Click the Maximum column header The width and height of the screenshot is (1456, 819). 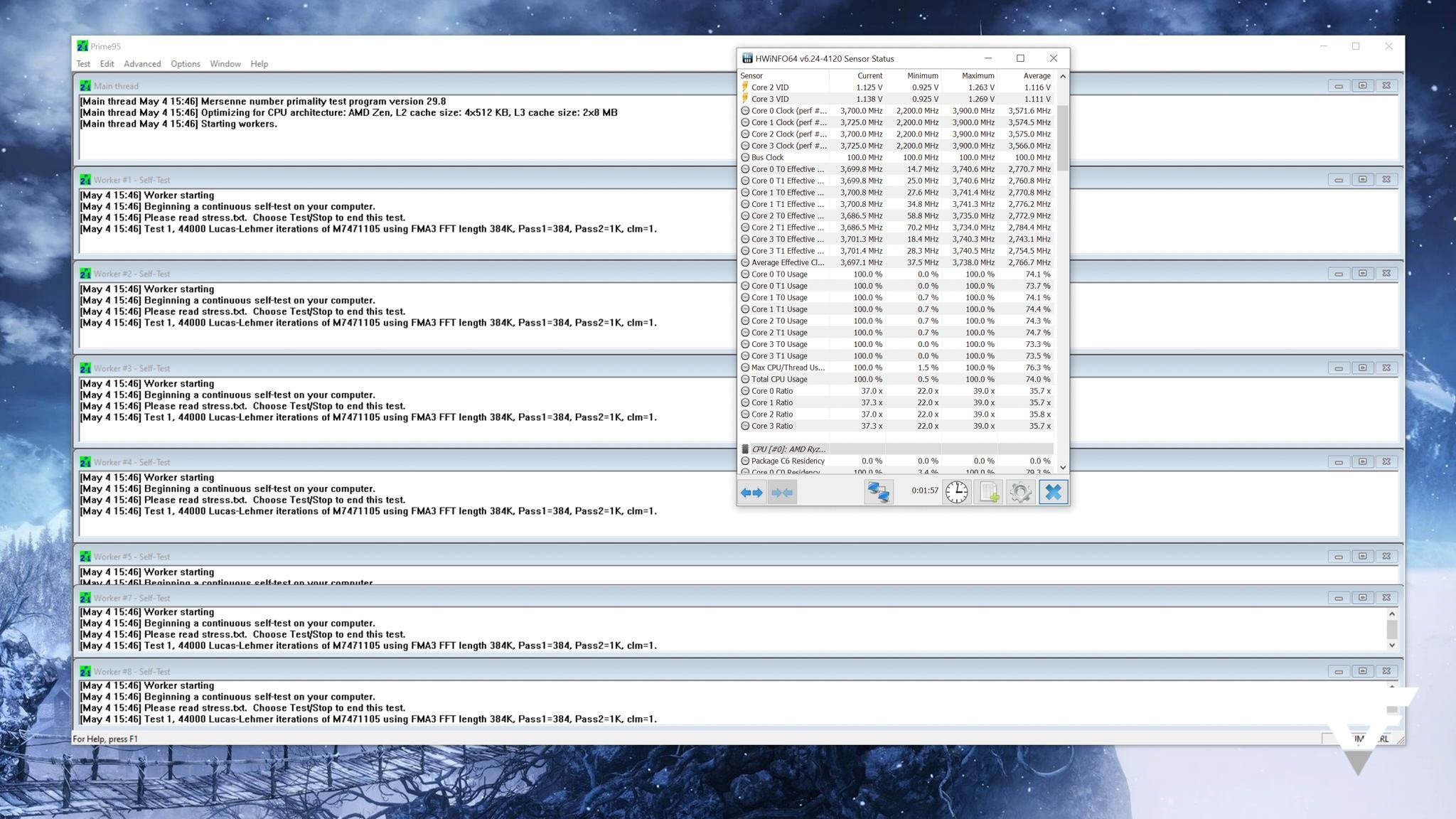[x=969, y=75]
